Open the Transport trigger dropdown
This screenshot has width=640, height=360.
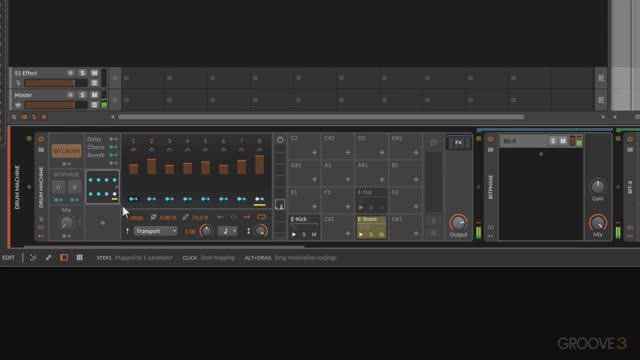[x=156, y=231]
